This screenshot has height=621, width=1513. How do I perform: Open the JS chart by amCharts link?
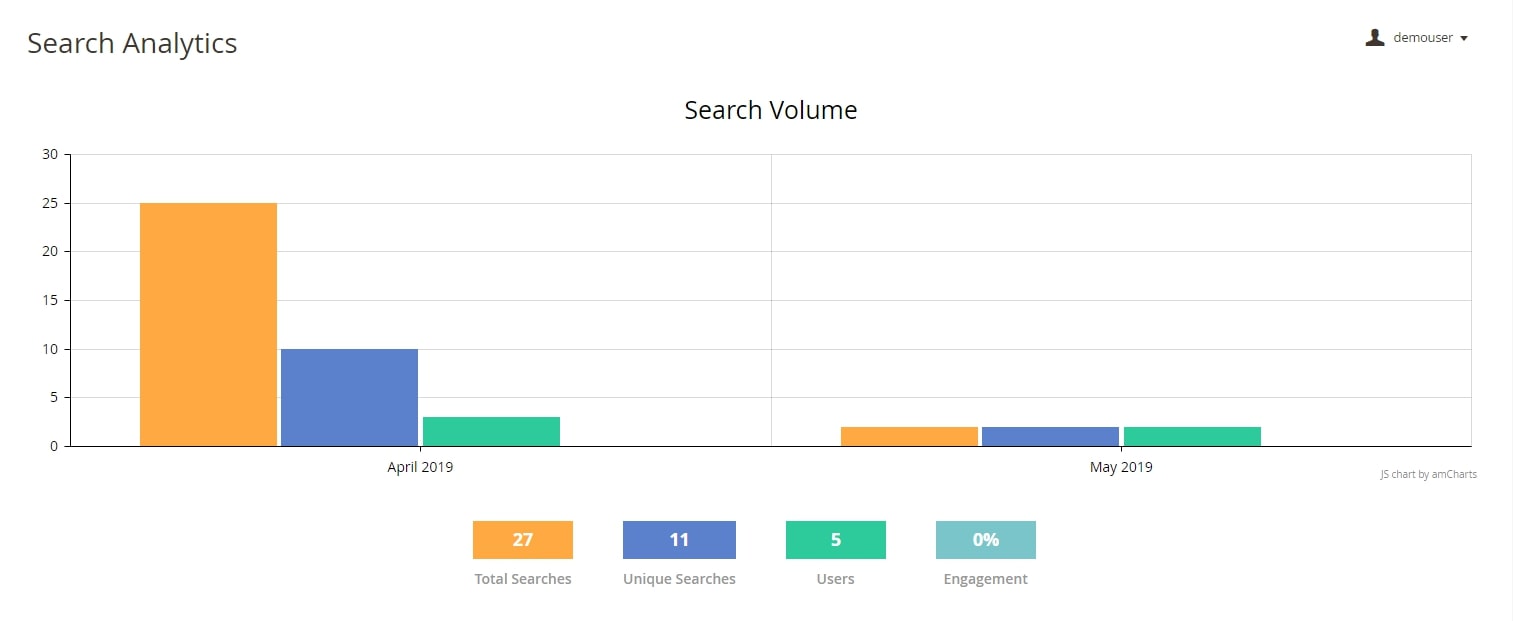(1428, 474)
